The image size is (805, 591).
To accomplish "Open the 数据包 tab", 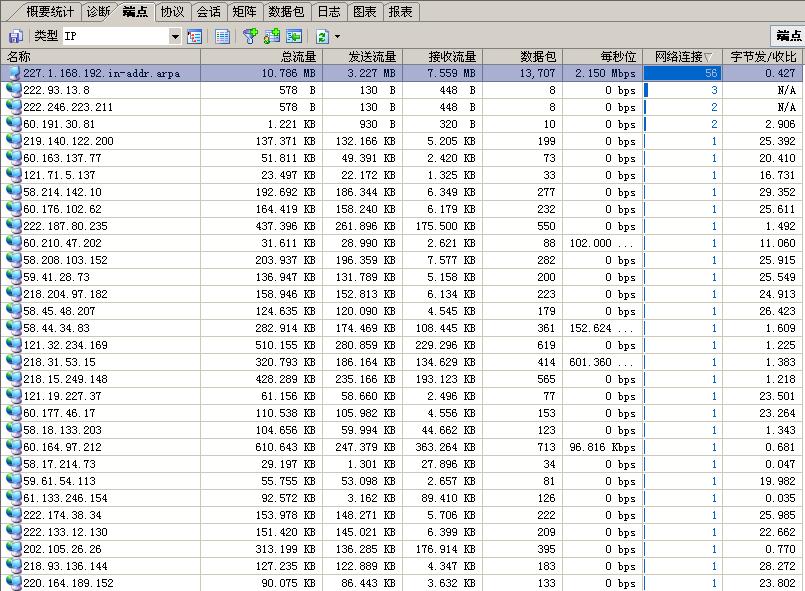I will click(x=286, y=12).
